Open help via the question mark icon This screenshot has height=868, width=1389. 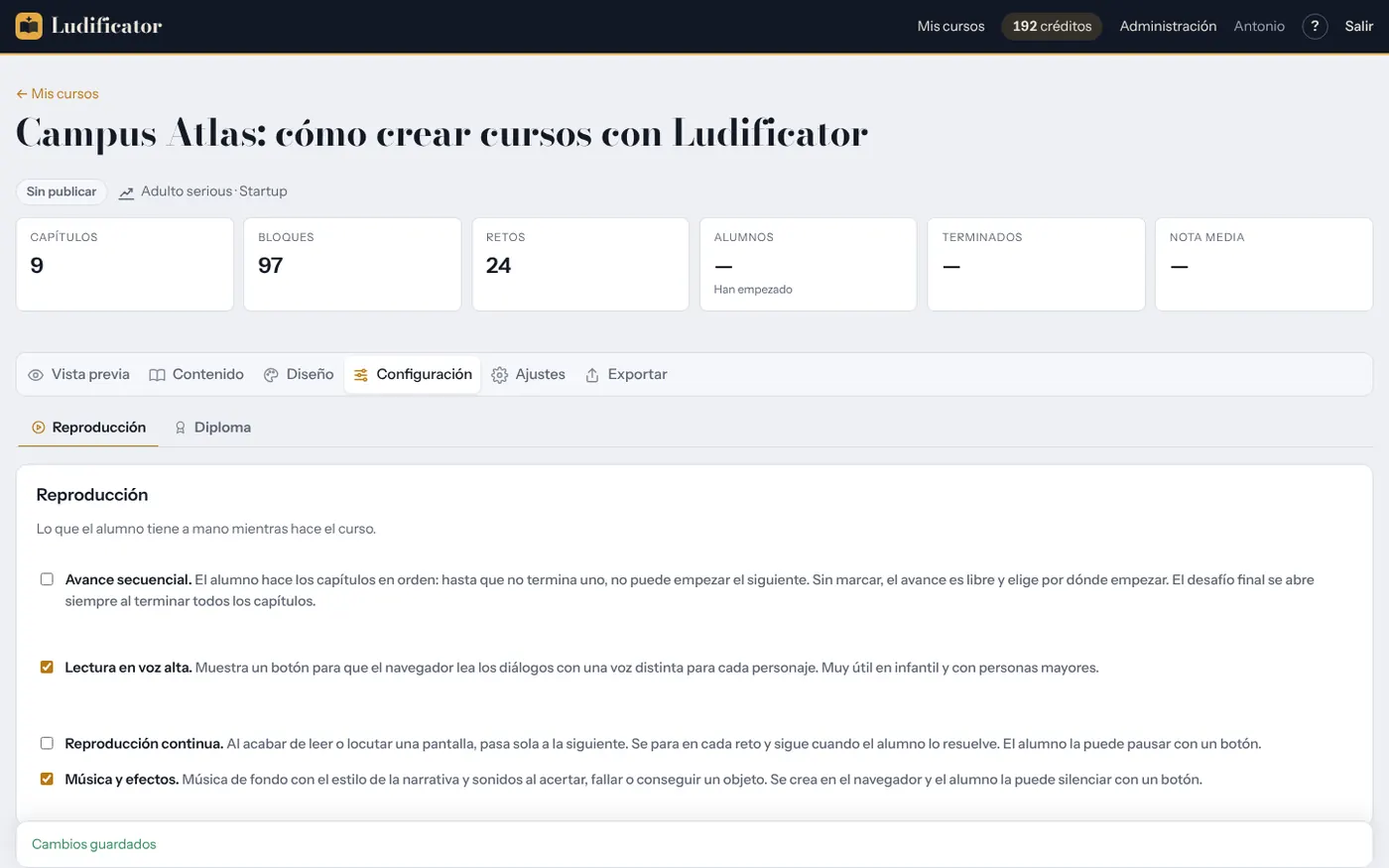tap(1315, 27)
